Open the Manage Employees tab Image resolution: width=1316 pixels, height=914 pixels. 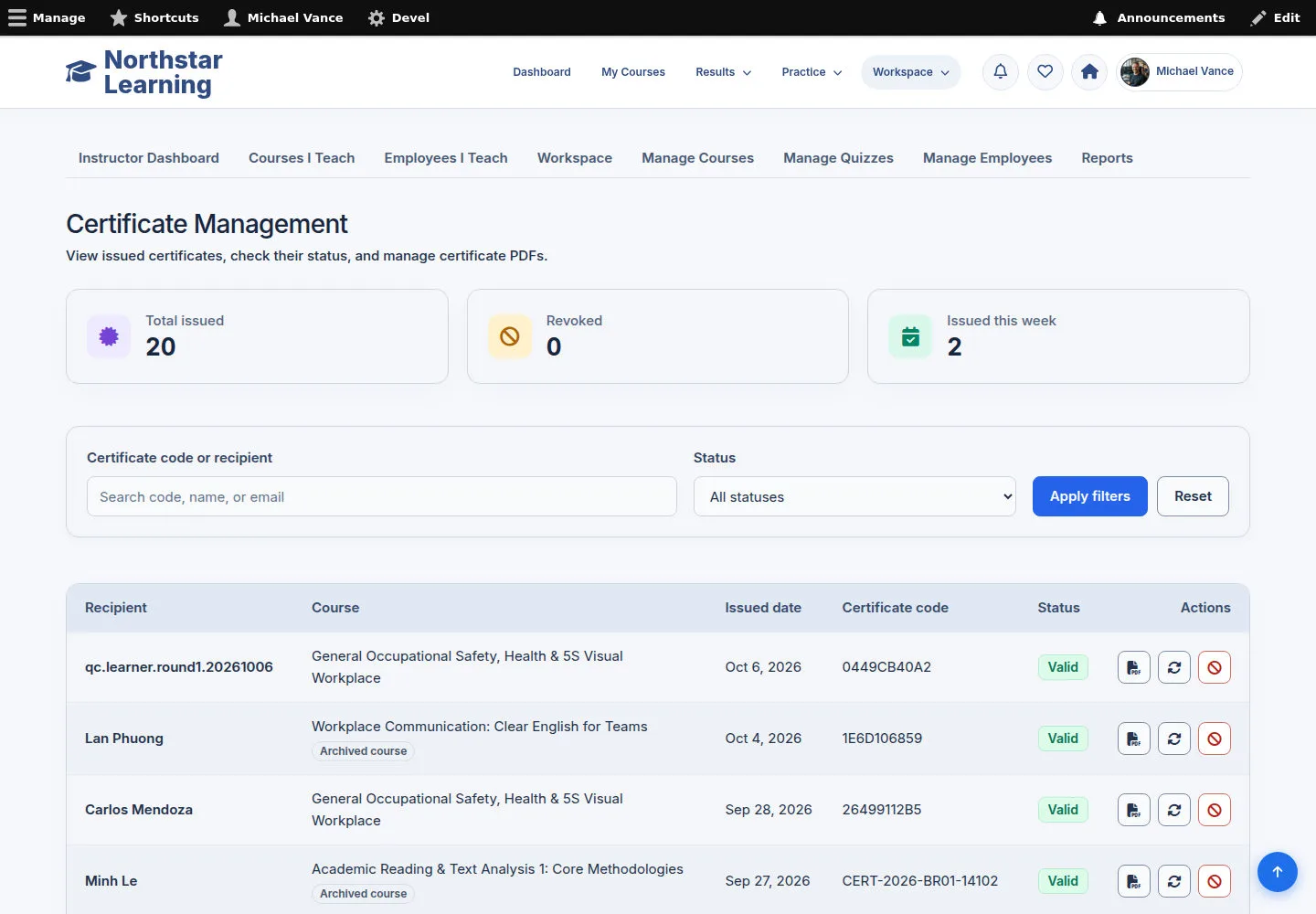click(x=987, y=158)
